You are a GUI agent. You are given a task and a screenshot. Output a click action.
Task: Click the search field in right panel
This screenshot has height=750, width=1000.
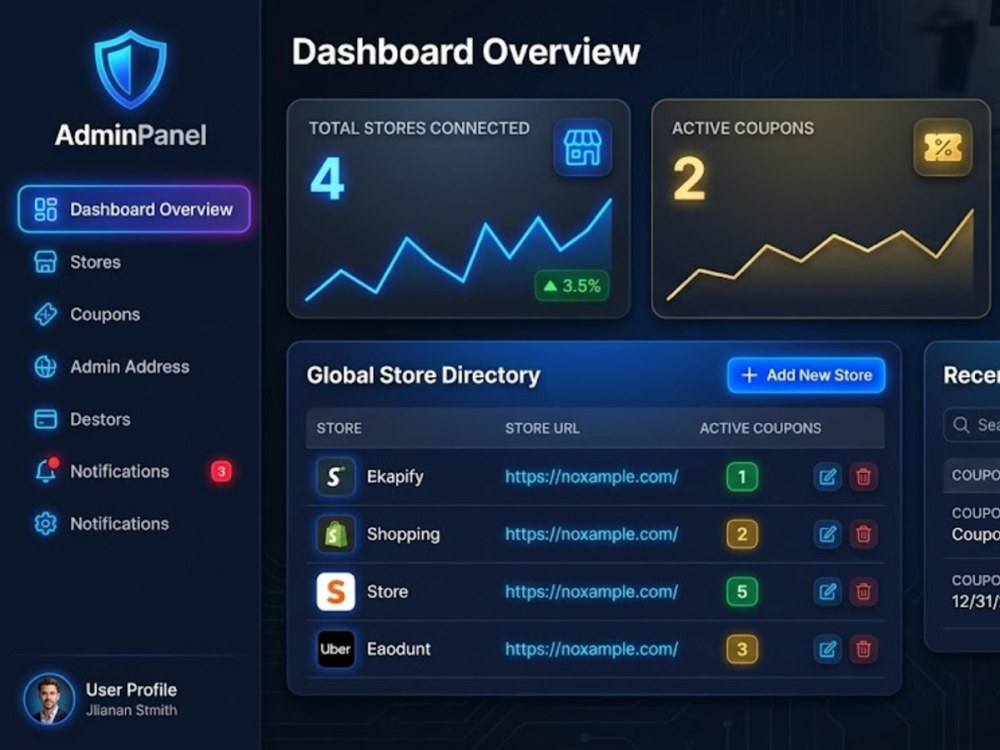point(972,424)
